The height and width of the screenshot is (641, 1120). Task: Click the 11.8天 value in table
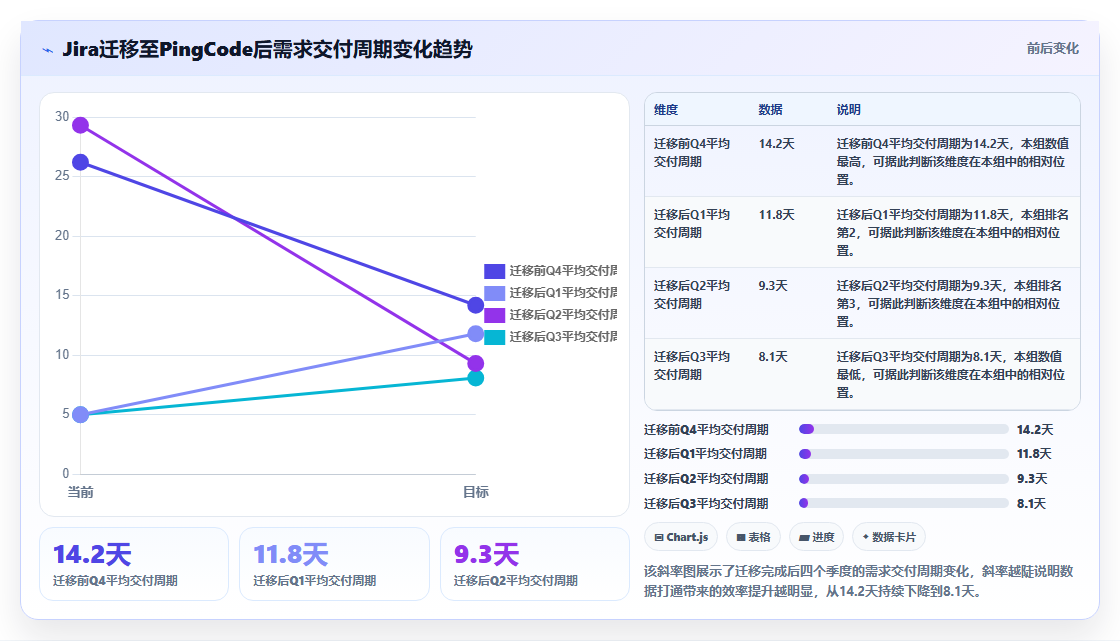click(x=776, y=214)
